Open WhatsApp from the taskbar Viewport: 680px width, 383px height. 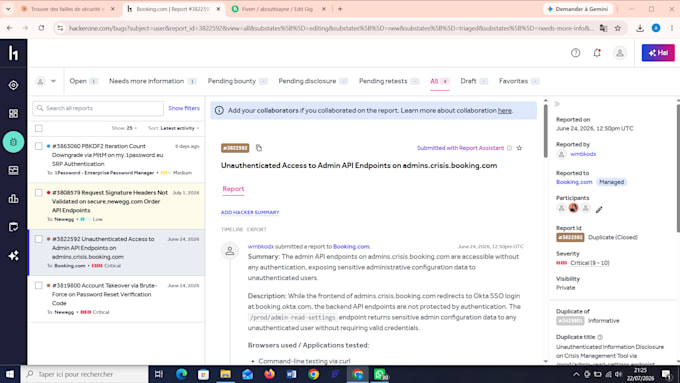pyautogui.click(x=380, y=374)
